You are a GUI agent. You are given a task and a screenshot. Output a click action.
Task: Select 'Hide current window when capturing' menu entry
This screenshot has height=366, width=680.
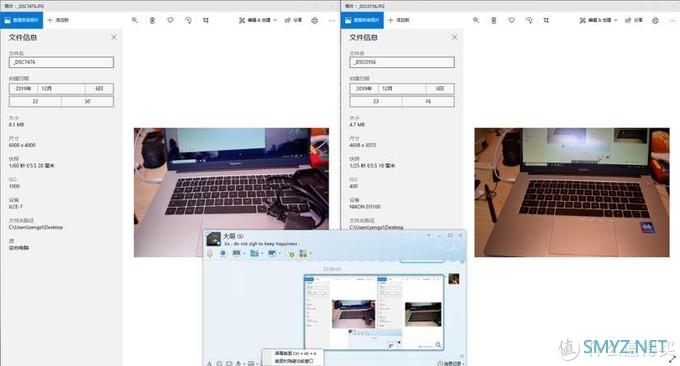(x=294, y=361)
